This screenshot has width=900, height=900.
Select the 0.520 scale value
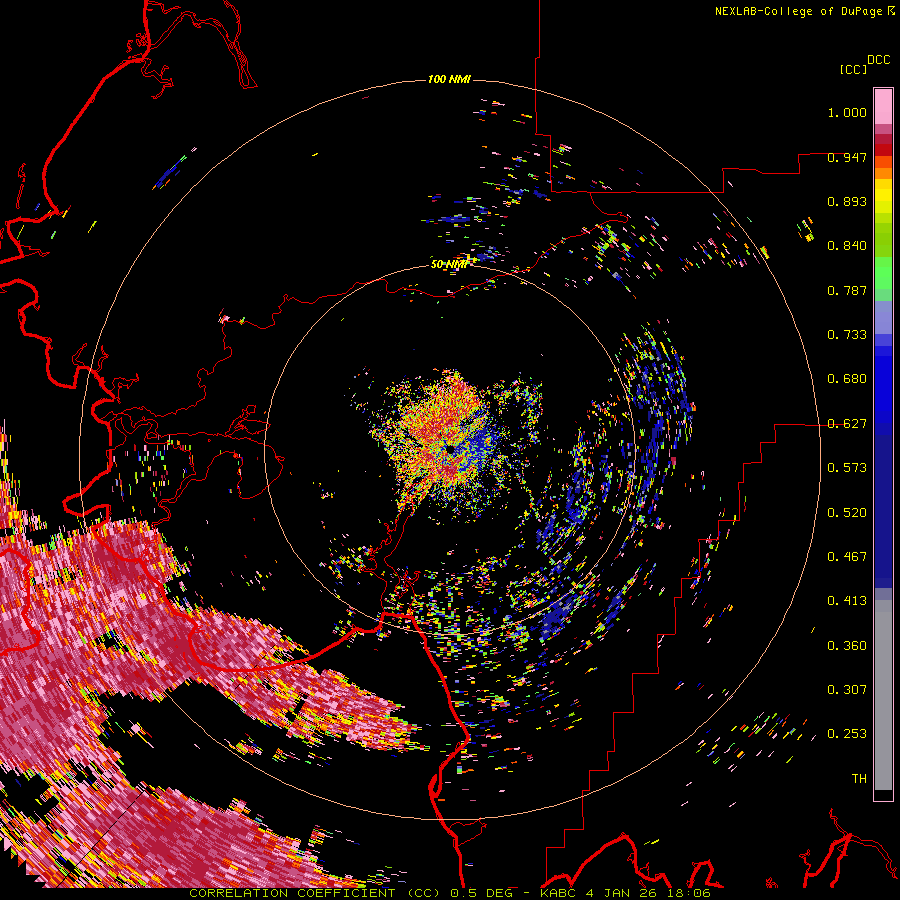click(847, 513)
